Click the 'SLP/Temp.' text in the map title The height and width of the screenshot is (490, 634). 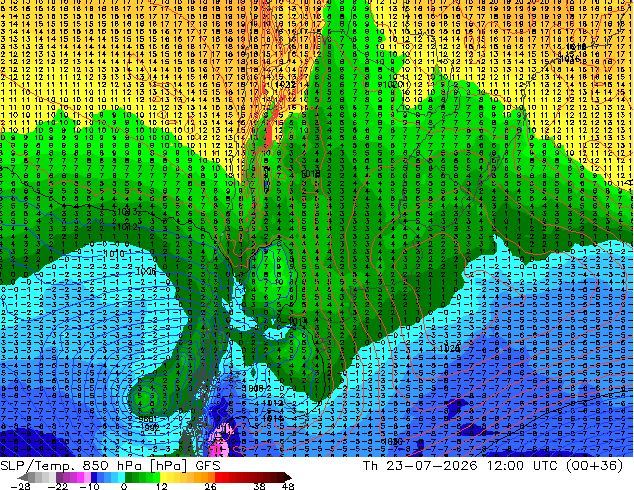38,466
